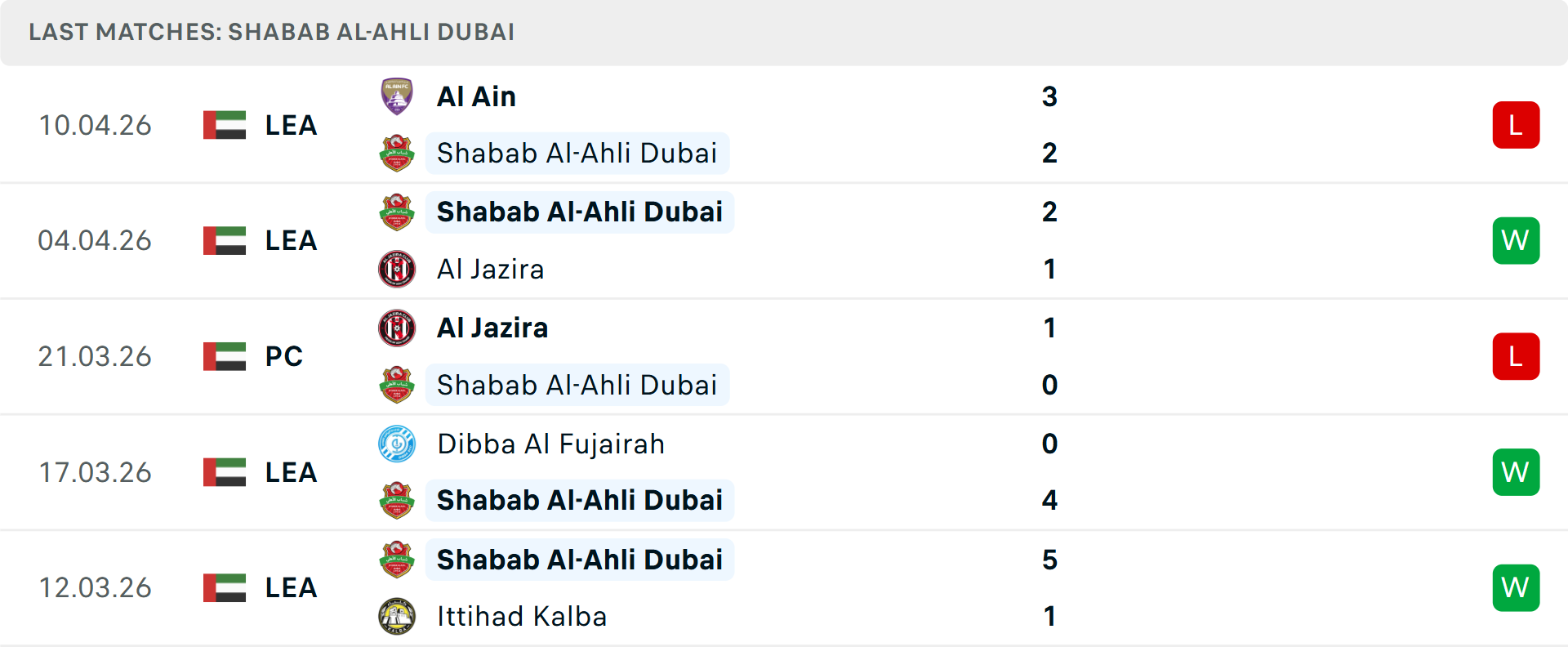Click the green W badge for the Al Jazira win
This screenshot has width=1568, height=647.
tap(1516, 240)
